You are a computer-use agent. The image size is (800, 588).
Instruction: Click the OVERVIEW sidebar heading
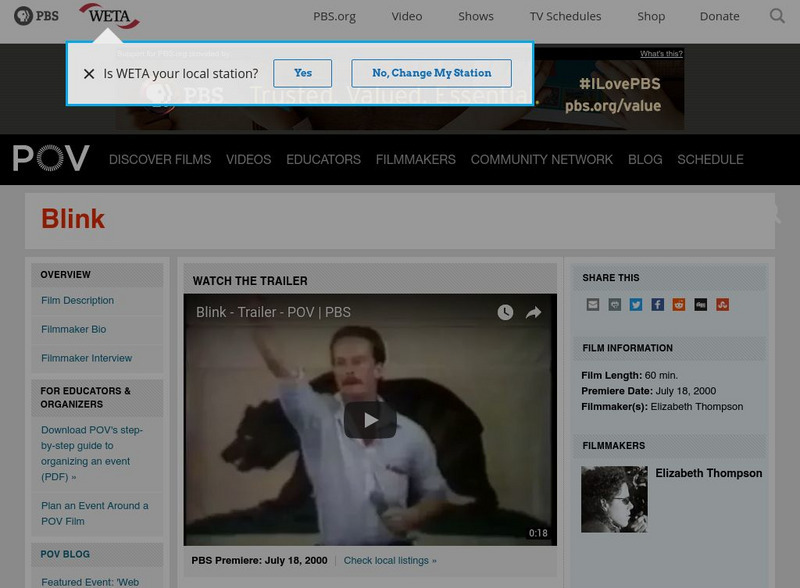click(x=65, y=275)
